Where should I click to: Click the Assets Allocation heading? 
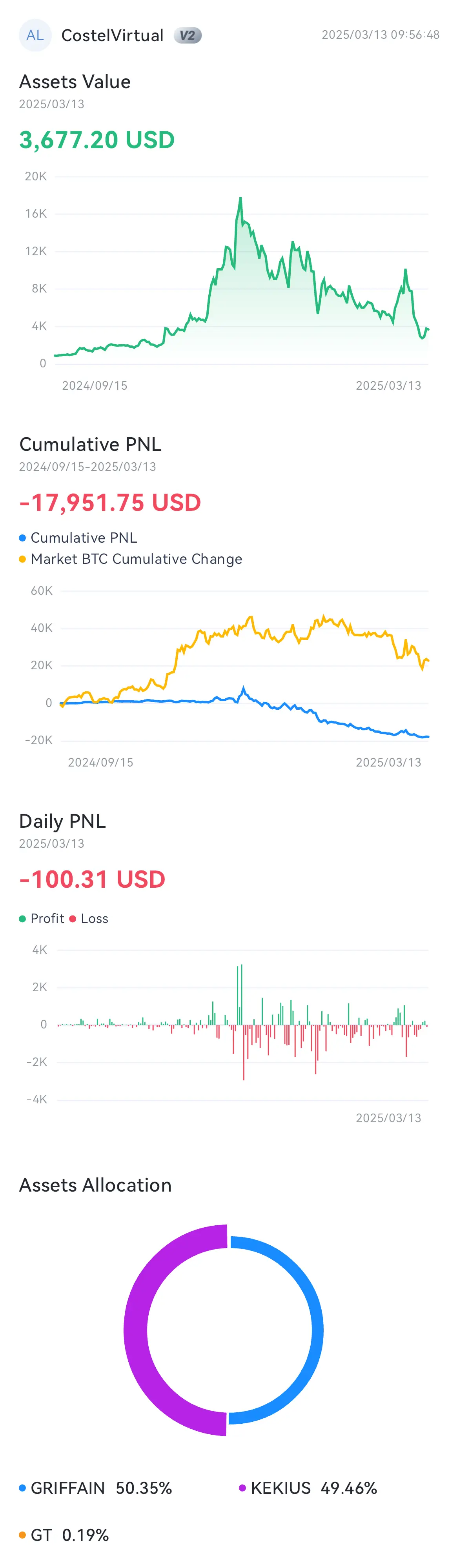coord(96,1185)
